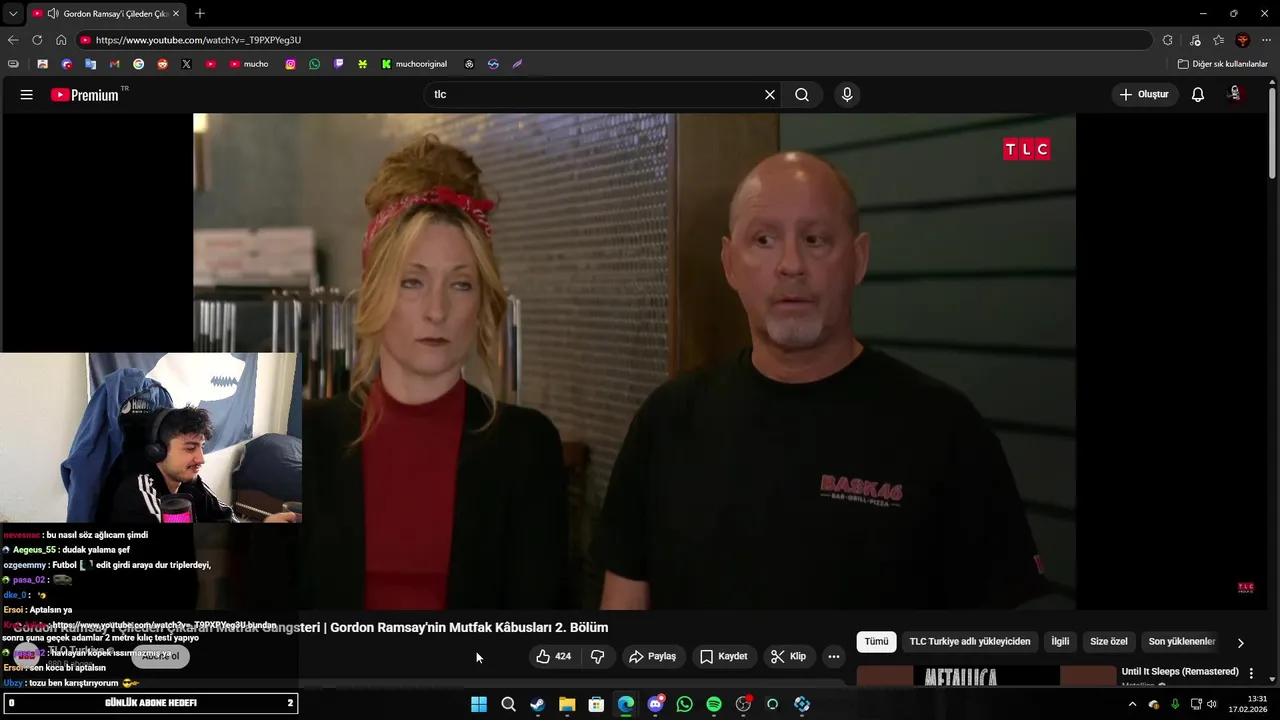This screenshot has height=720, width=1280.
Task: Create a clip with Klip button
Action: tap(788, 657)
